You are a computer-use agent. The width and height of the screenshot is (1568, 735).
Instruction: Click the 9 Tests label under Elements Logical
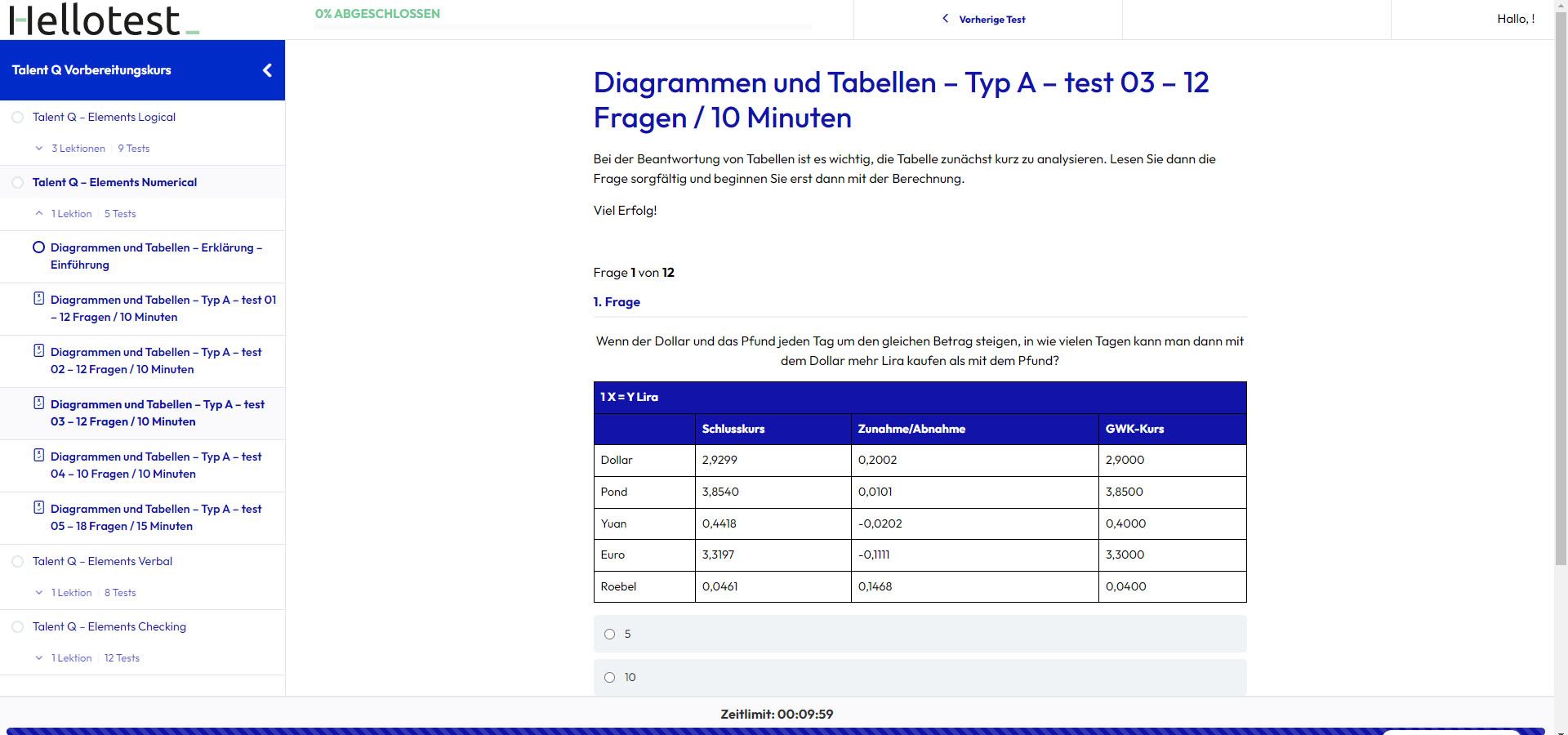134,149
